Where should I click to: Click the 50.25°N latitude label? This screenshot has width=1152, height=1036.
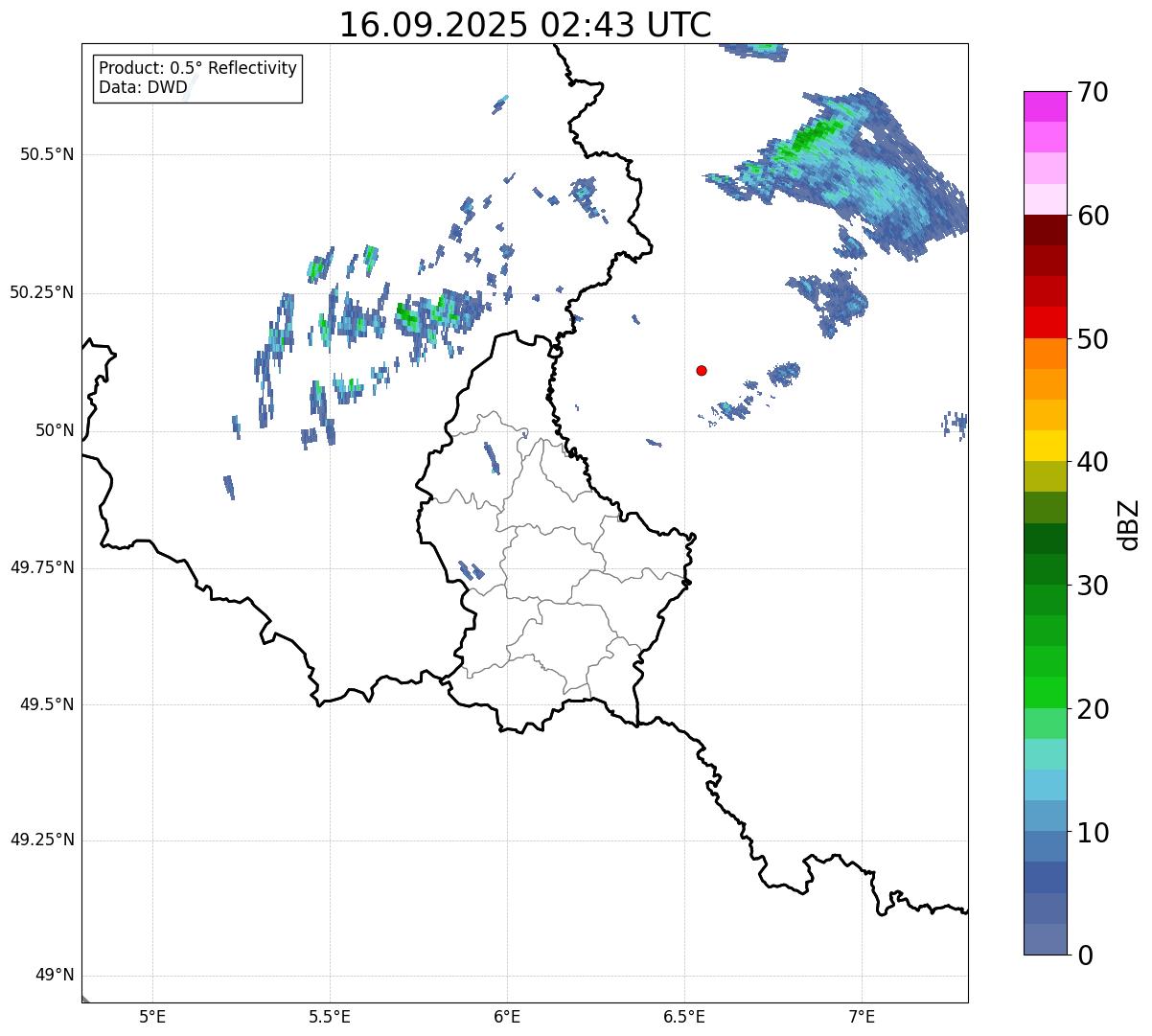point(42,292)
